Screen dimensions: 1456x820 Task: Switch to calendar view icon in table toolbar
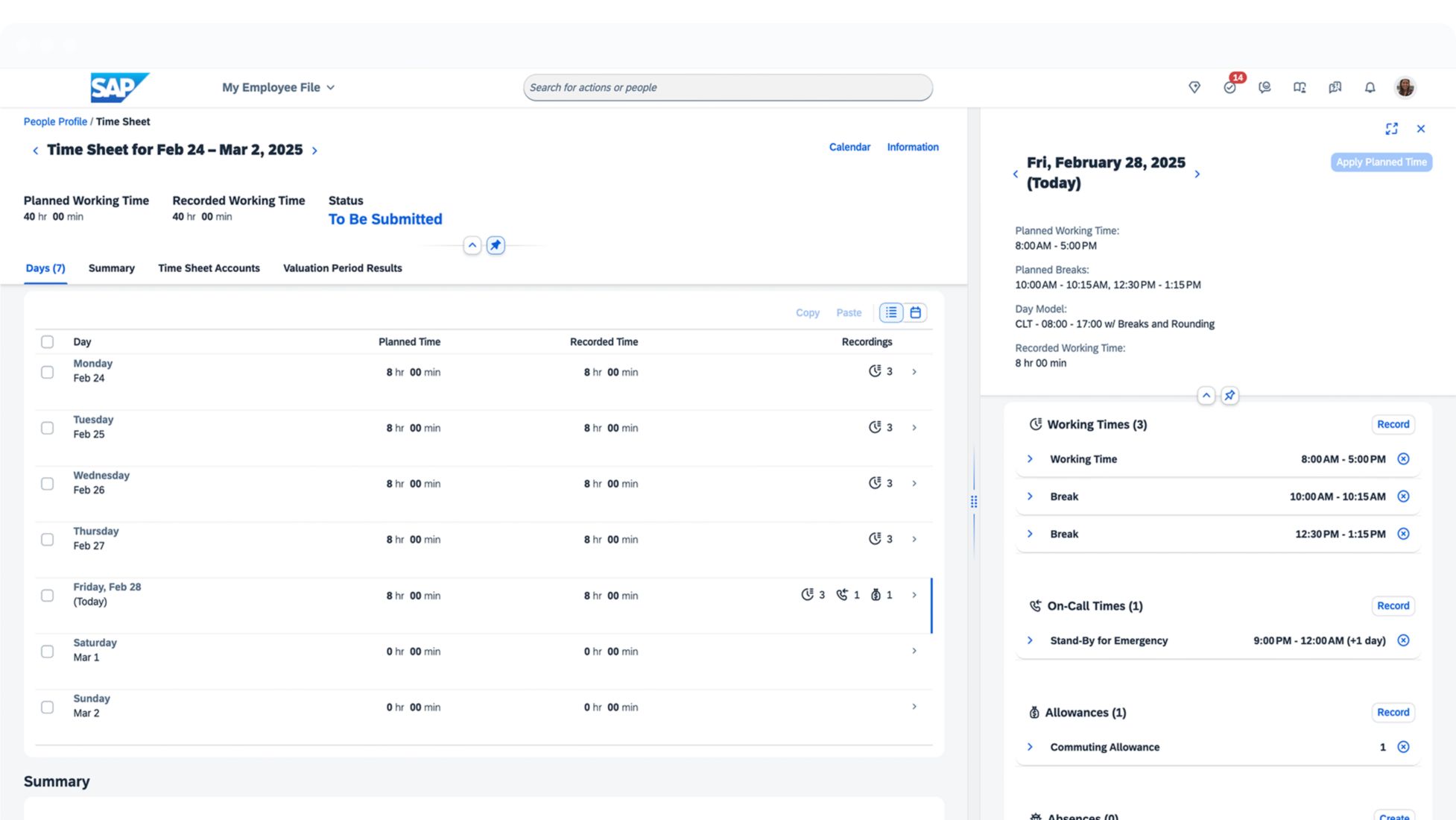tap(915, 312)
